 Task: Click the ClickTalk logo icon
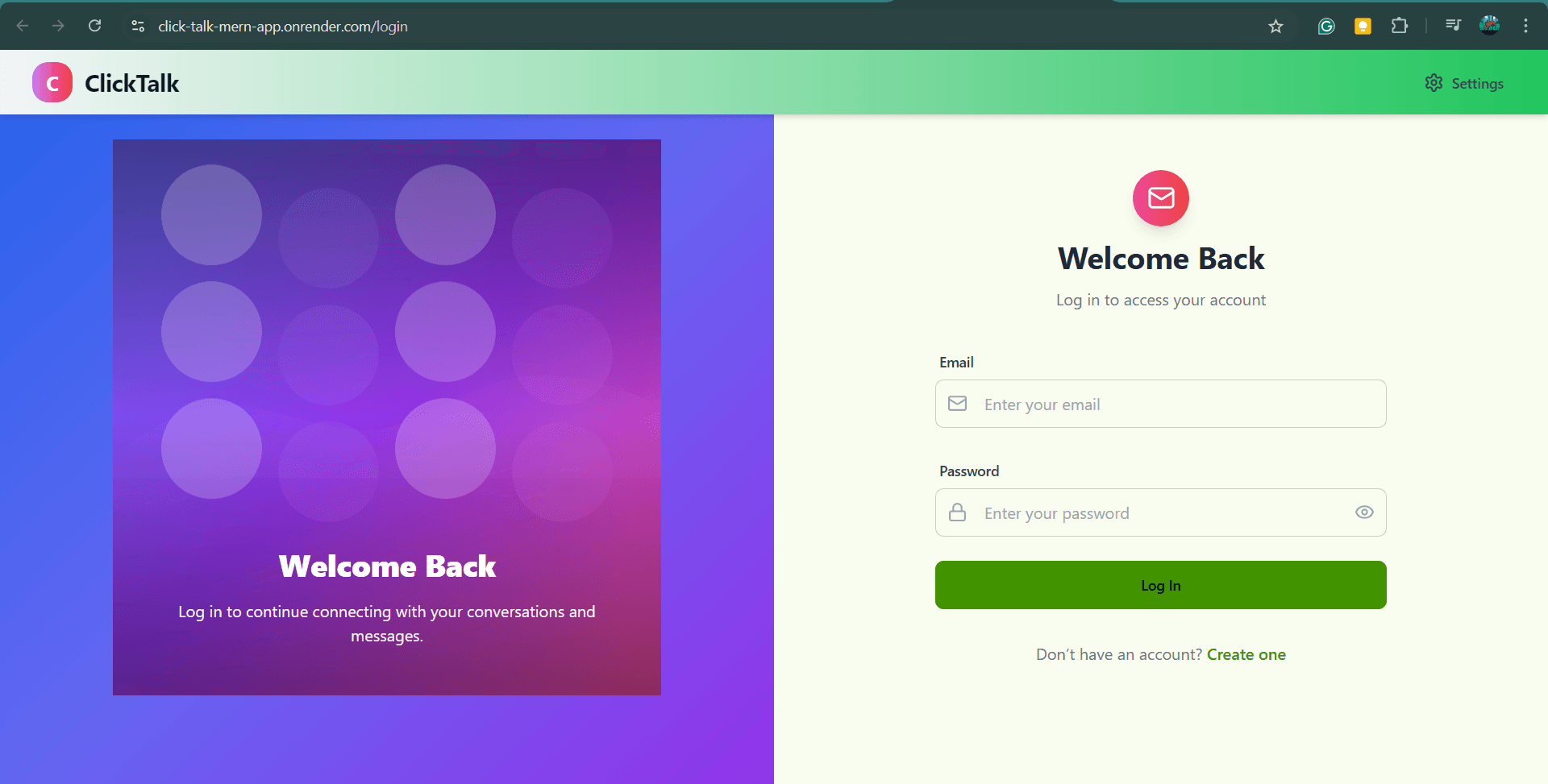tap(52, 82)
